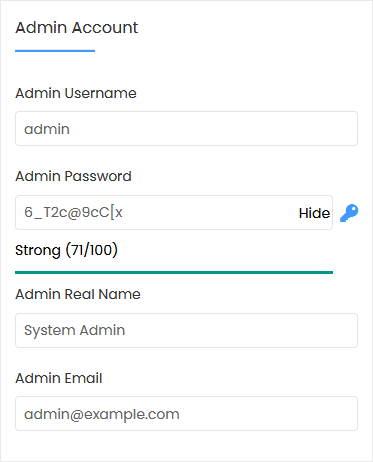This screenshot has height=462, width=373.
Task: Focus the Admin Email input box
Action: 186,414
